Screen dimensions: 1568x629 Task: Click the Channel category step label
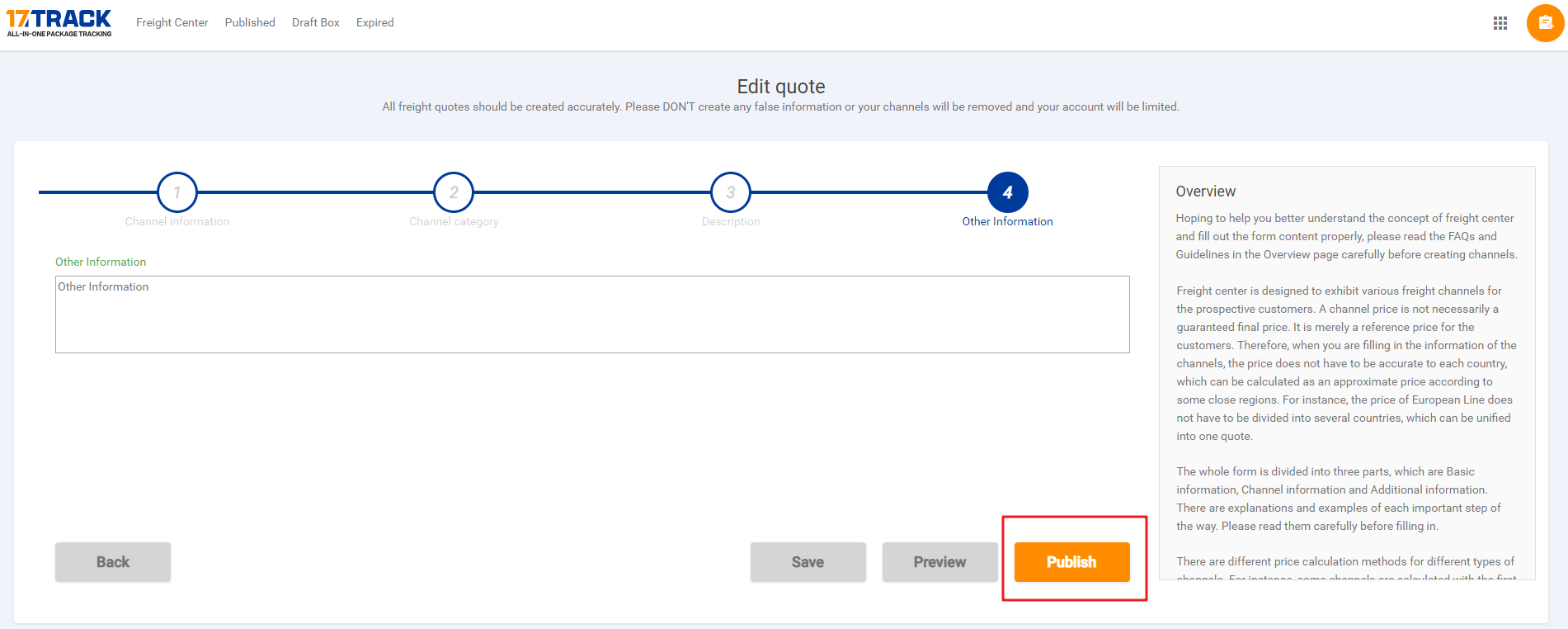pos(454,221)
